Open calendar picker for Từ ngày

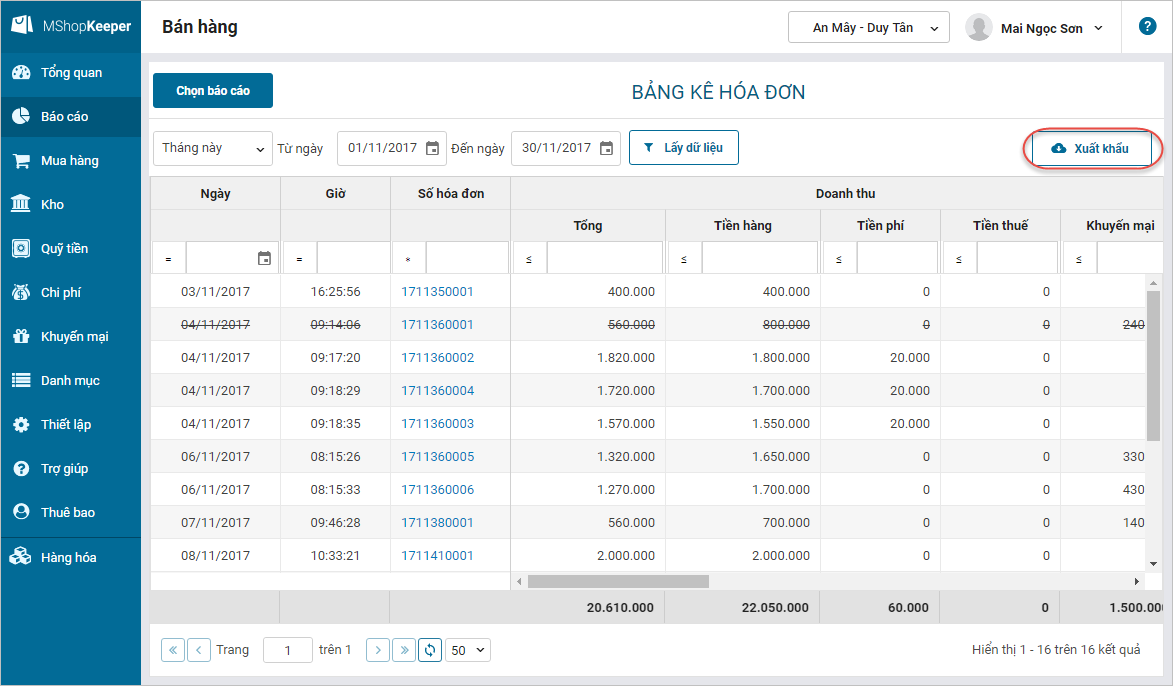[432, 148]
